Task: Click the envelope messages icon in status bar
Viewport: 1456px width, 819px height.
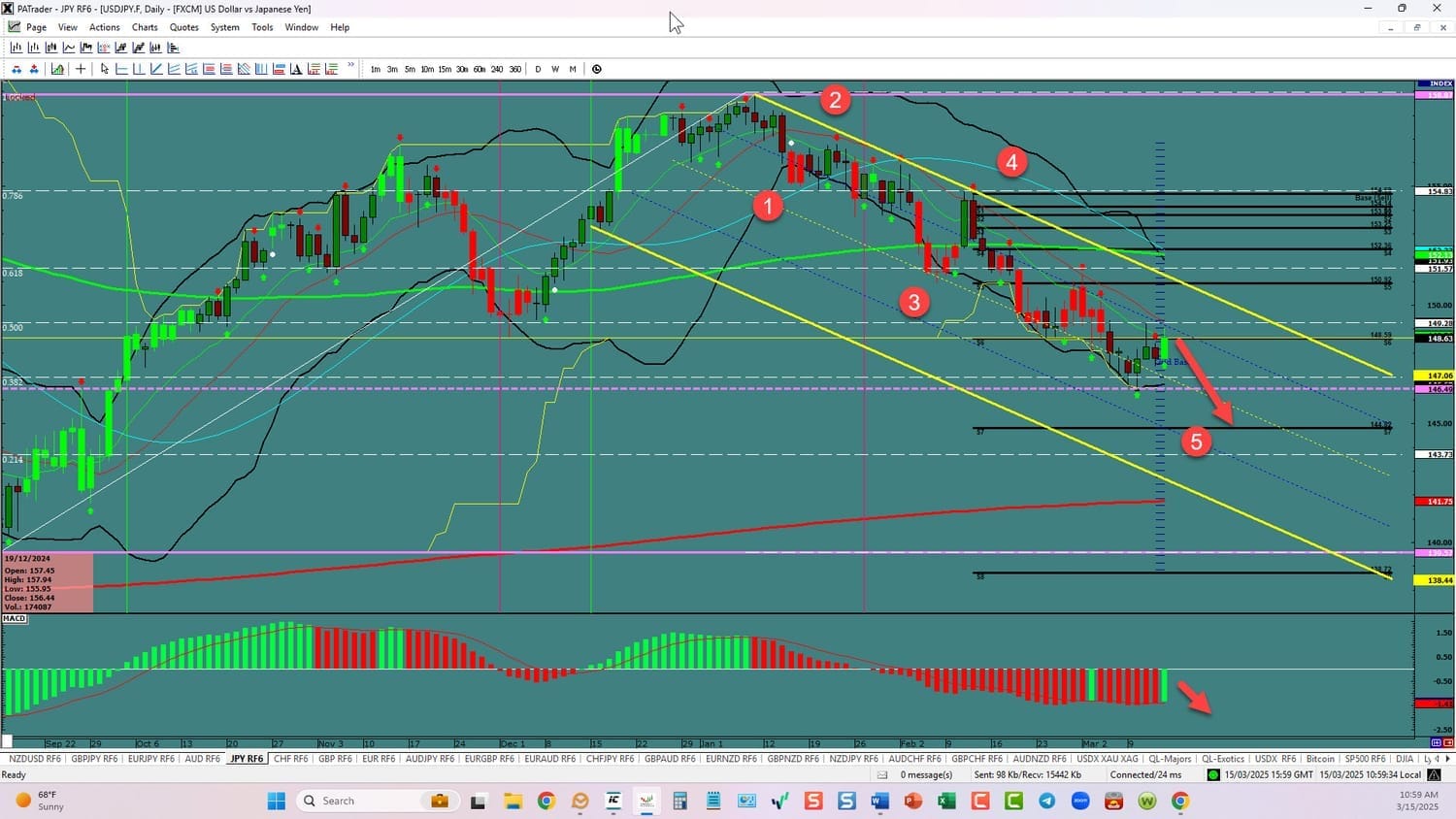Action: click(882, 775)
